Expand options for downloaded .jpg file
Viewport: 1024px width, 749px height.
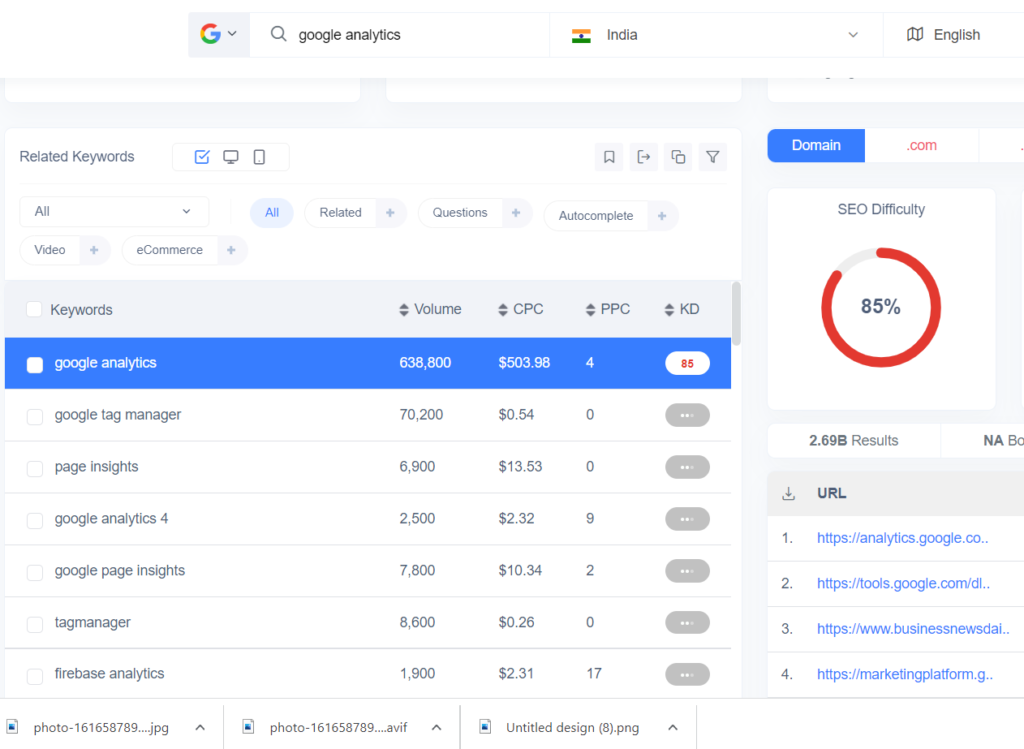[200, 727]
